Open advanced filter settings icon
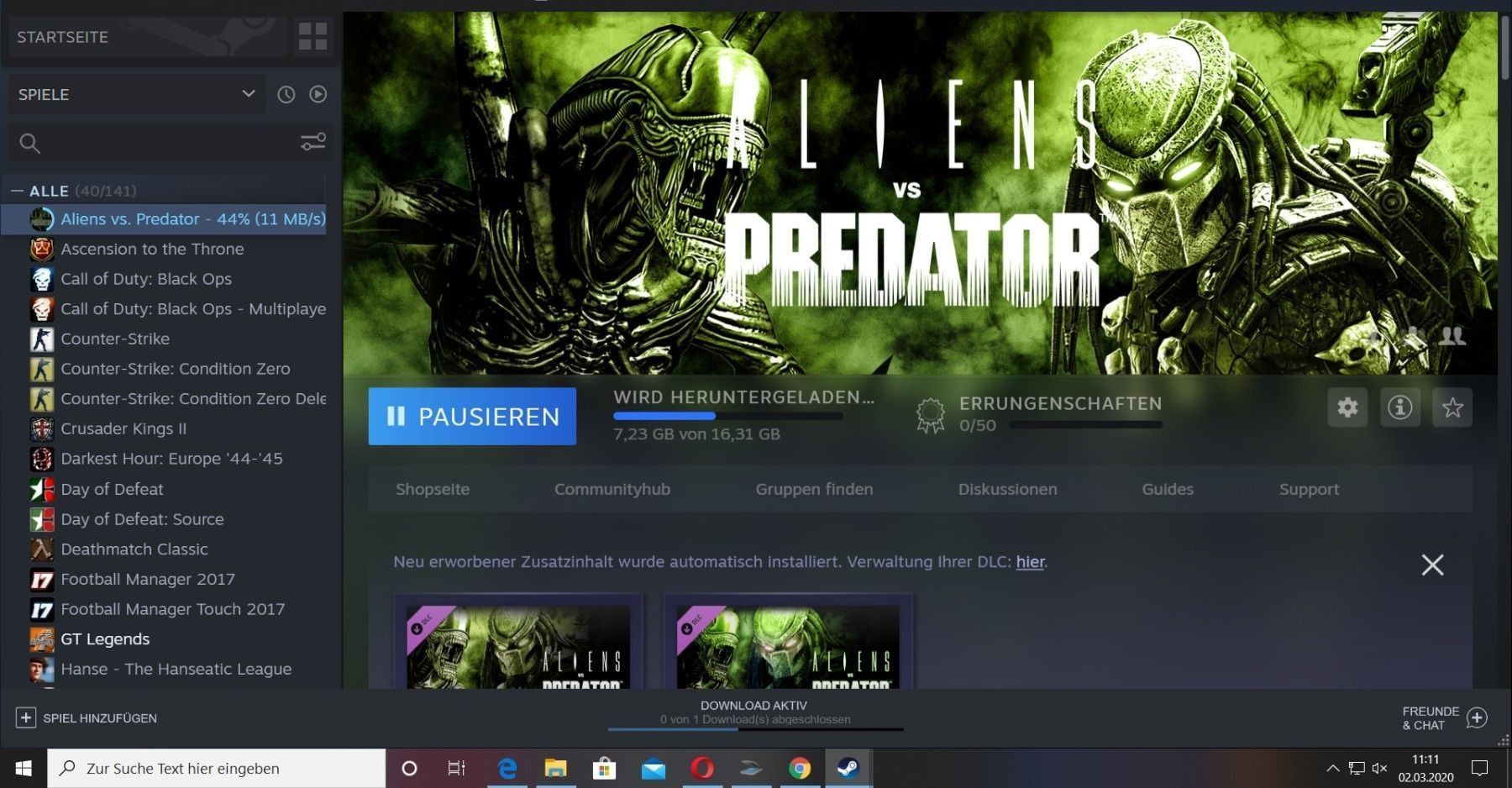1512x788 pixels. (312, 143)
